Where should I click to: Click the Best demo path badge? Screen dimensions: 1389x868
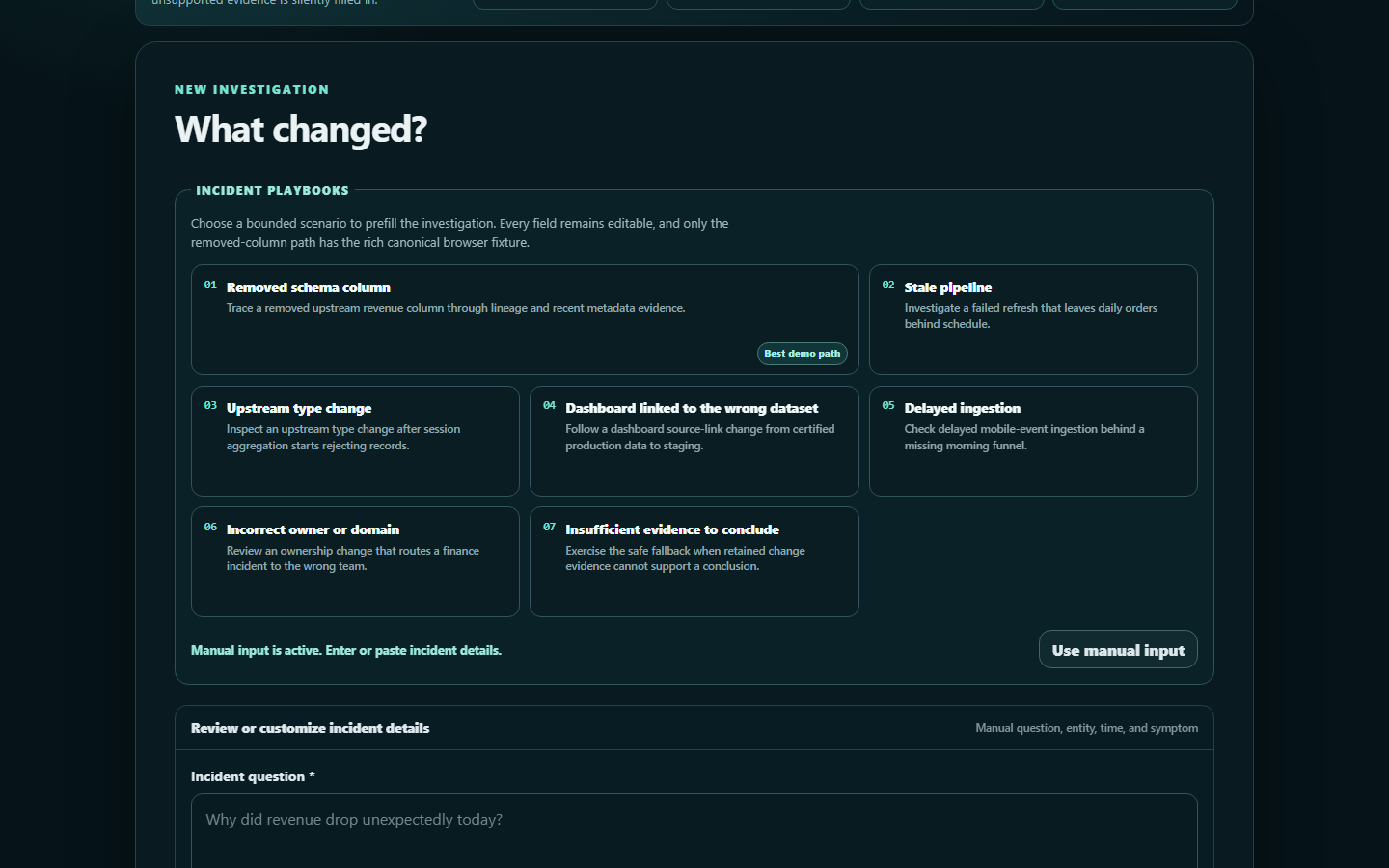(803, 354)
